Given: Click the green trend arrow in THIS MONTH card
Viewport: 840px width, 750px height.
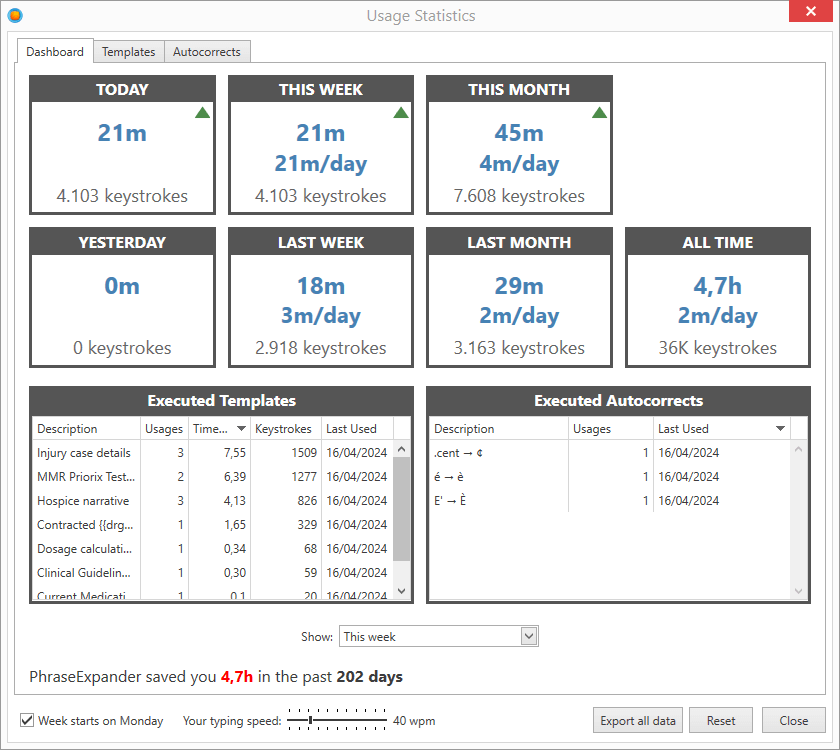Looking at the screenshot, I should click(599, 112).
